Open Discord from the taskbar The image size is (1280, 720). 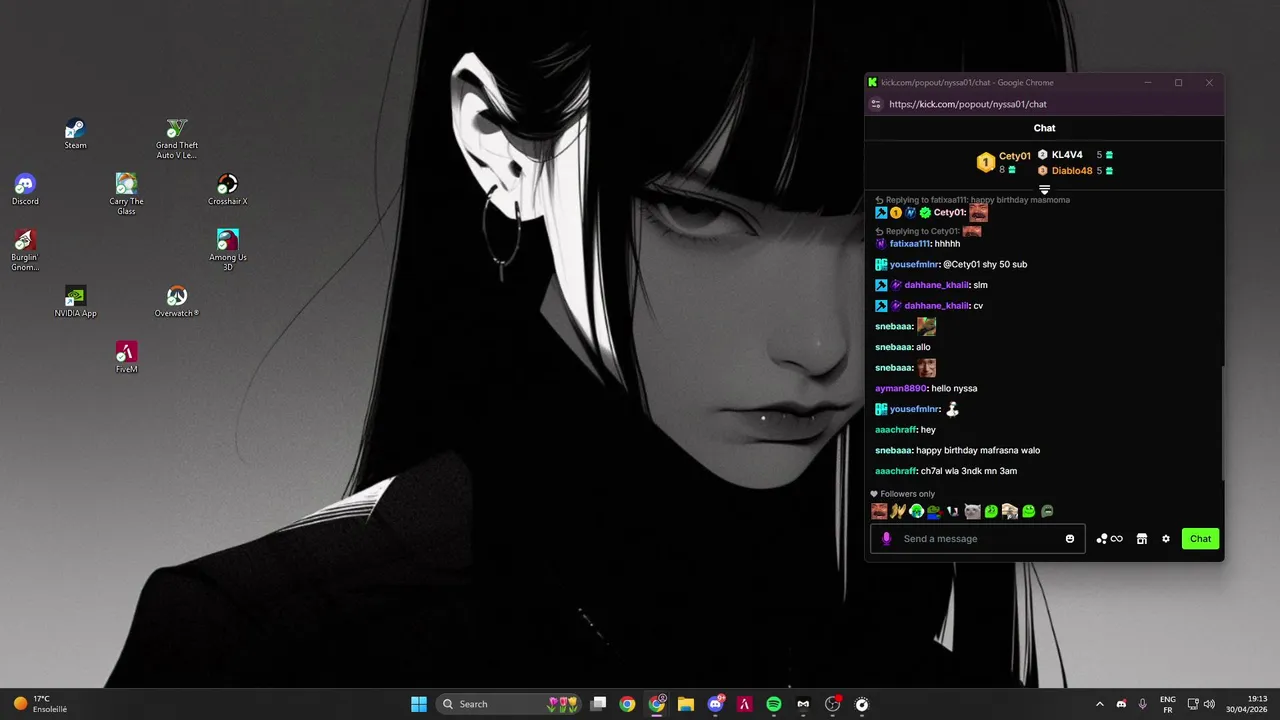[x=716, y=704]
